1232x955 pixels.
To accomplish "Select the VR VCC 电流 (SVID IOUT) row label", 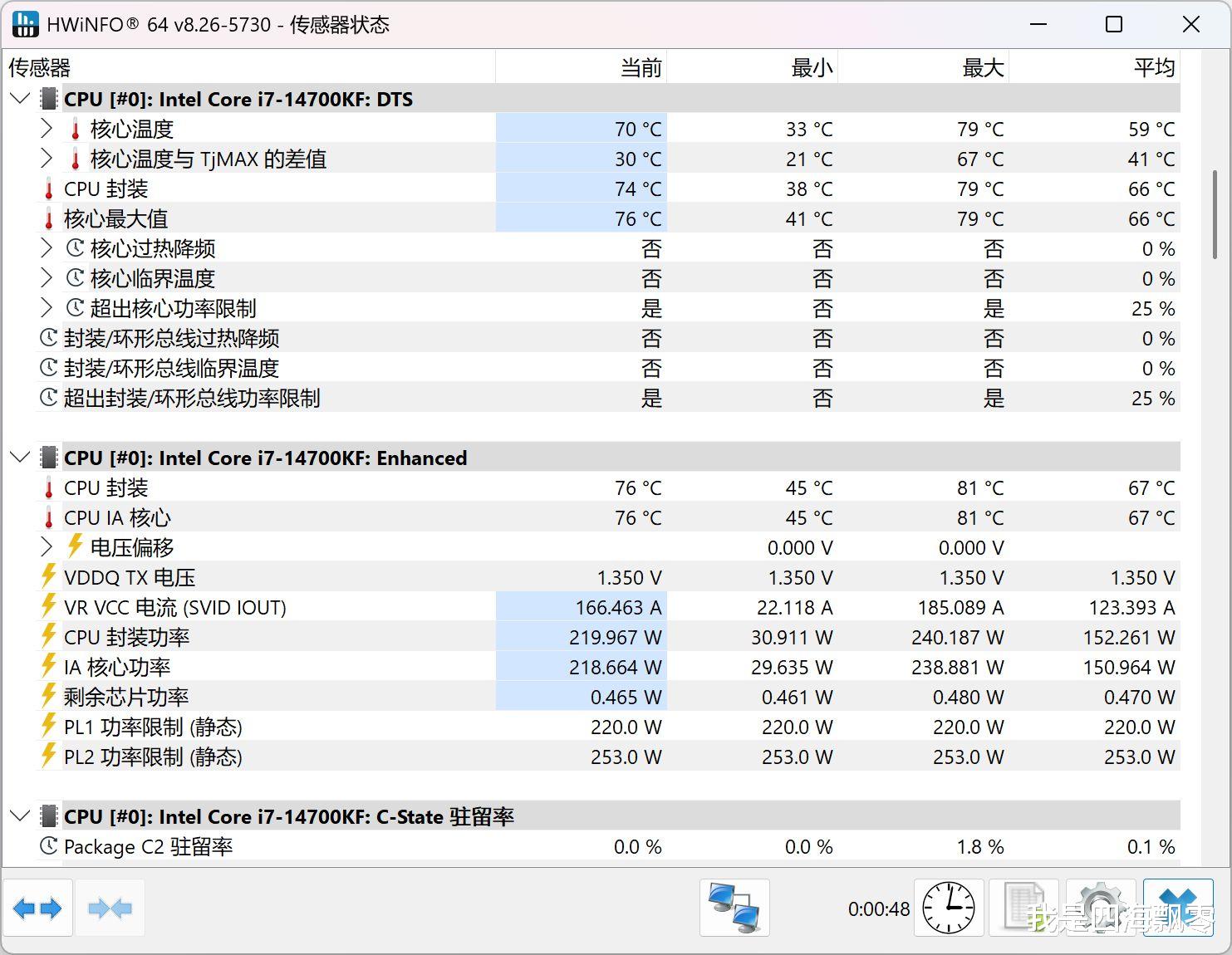I will coord(175,608).
